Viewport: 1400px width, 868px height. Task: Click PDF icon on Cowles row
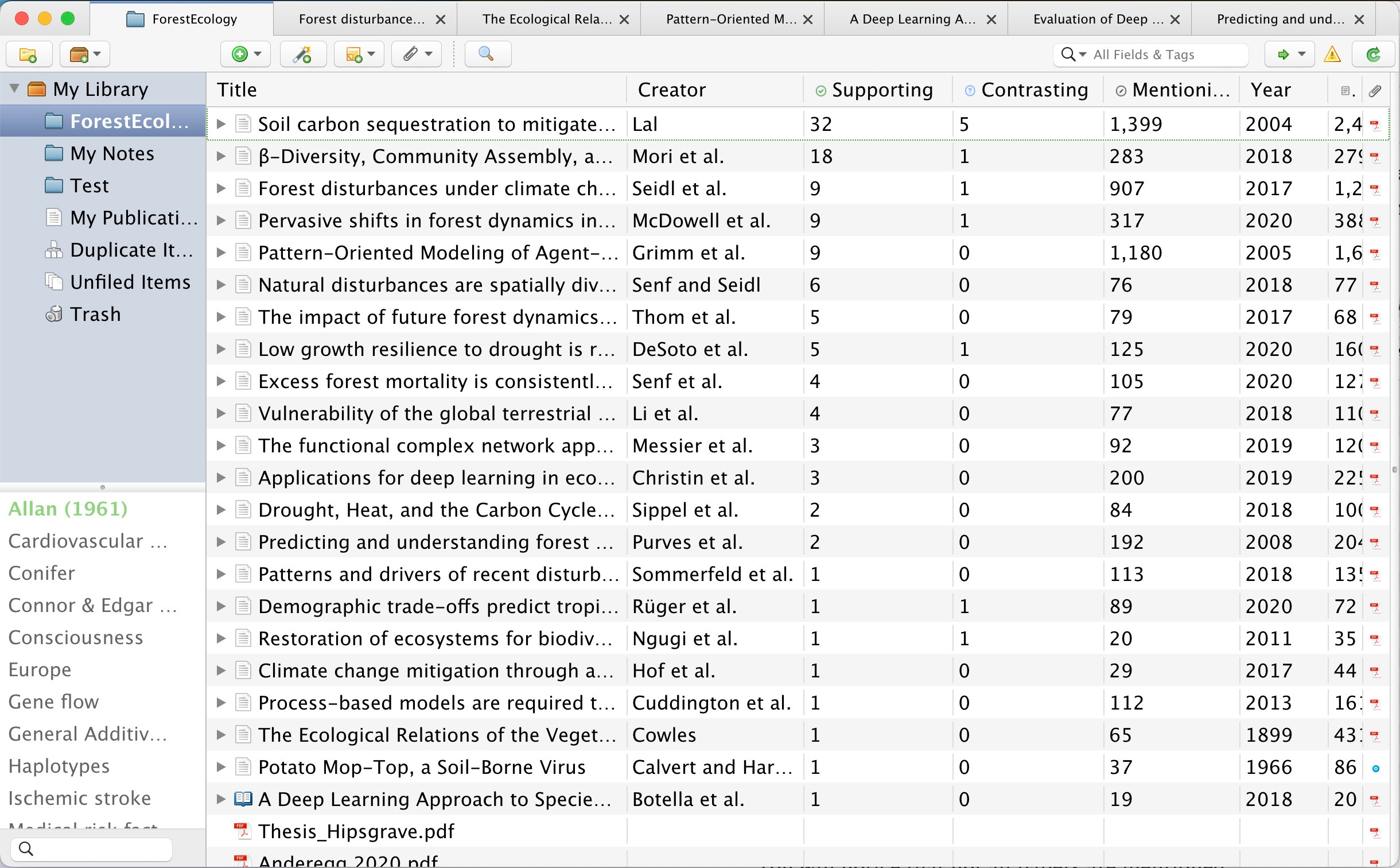pyautogui.click(x=1375, y=735)
